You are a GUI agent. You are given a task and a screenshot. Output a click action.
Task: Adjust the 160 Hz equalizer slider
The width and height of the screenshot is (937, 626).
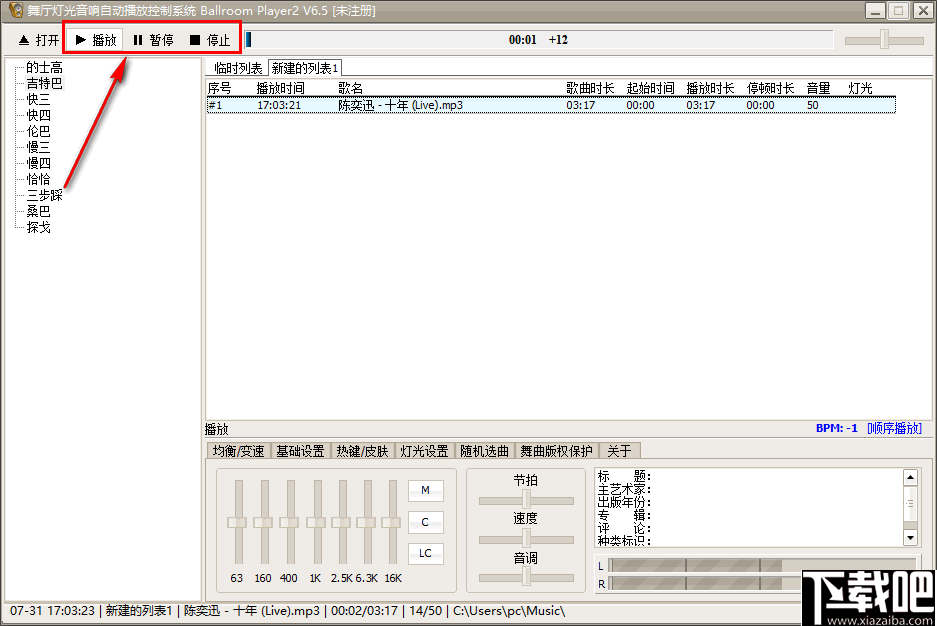click(264, 522)
